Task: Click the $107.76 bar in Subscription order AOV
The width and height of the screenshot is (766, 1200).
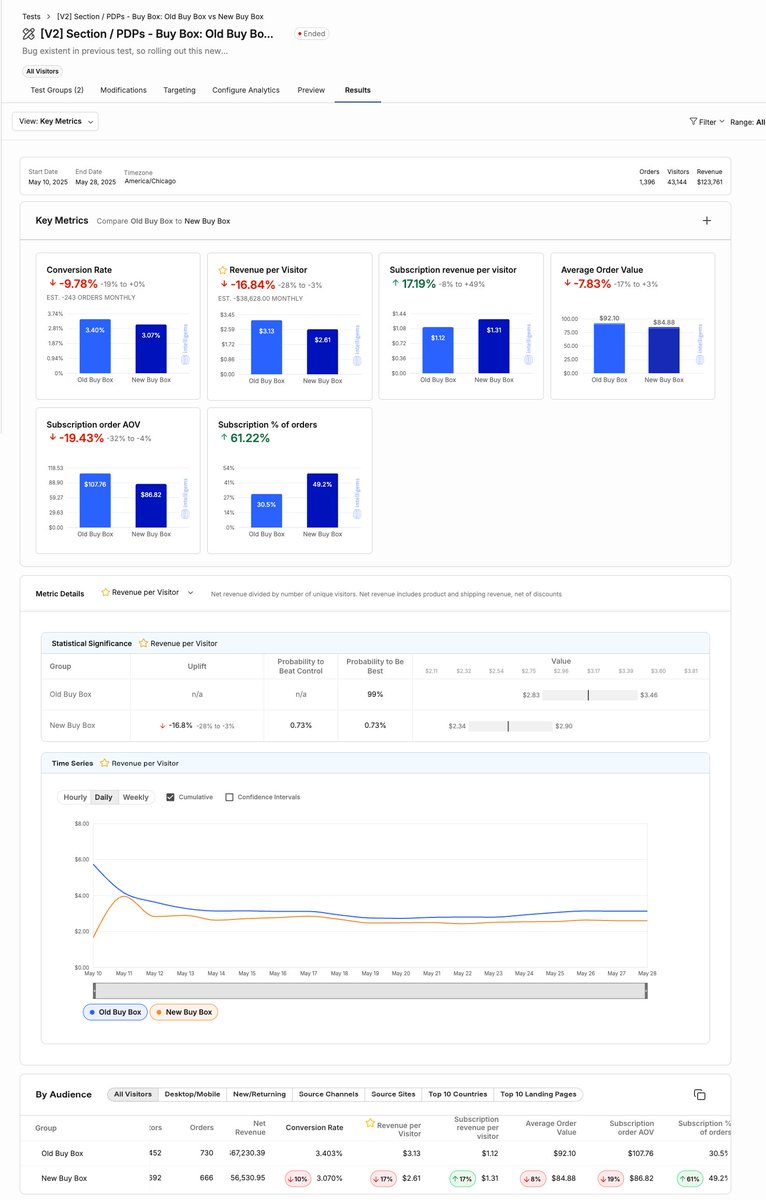Action: [94, 500]
